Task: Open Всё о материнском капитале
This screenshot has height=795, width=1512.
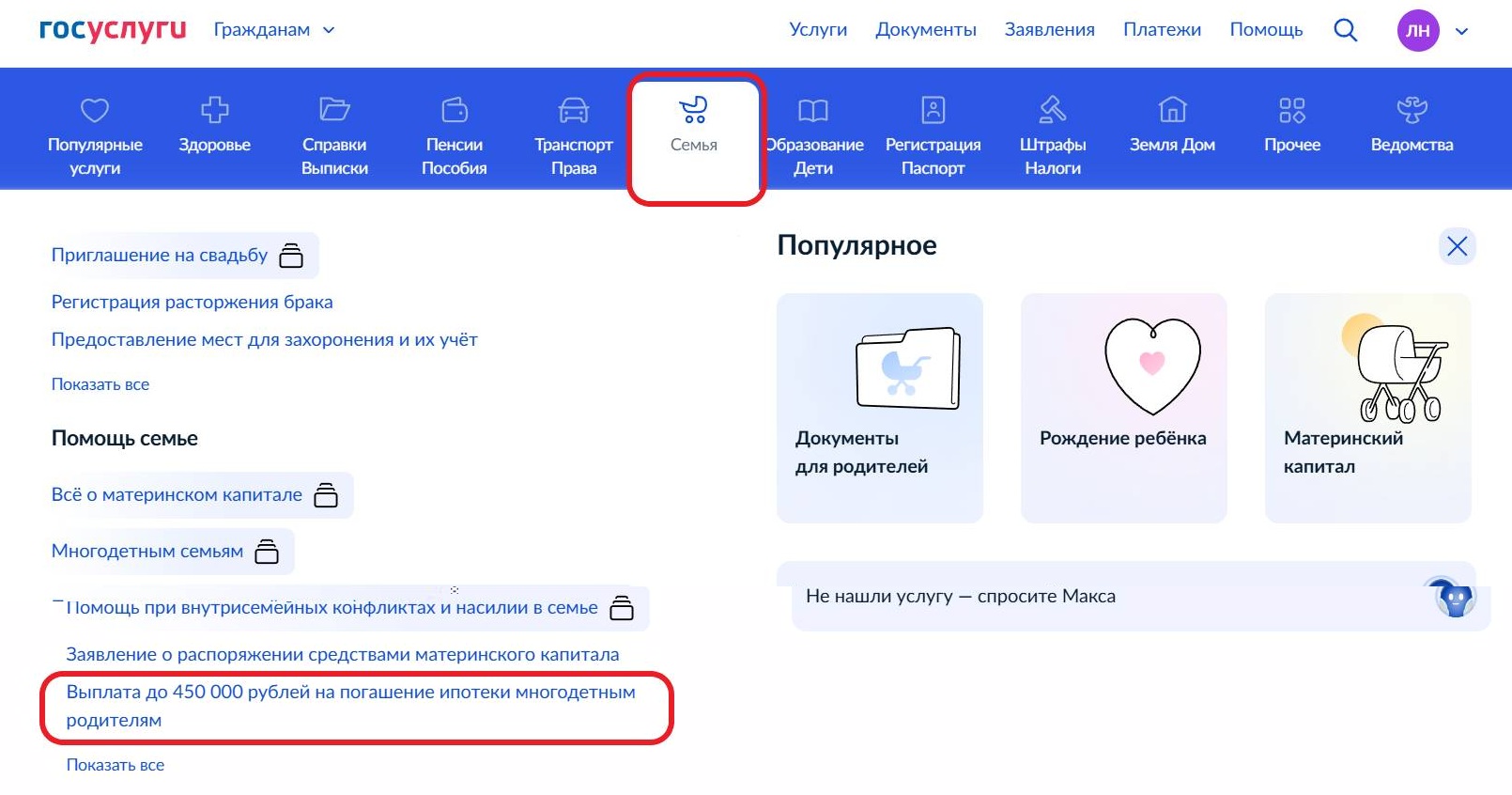Action: tap(177, 494)
